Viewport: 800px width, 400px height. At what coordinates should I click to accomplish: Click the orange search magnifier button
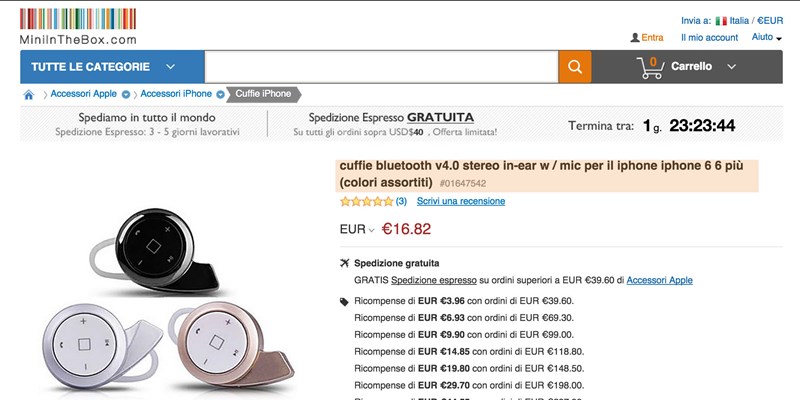pyautogui.click(x=574, y=67)
